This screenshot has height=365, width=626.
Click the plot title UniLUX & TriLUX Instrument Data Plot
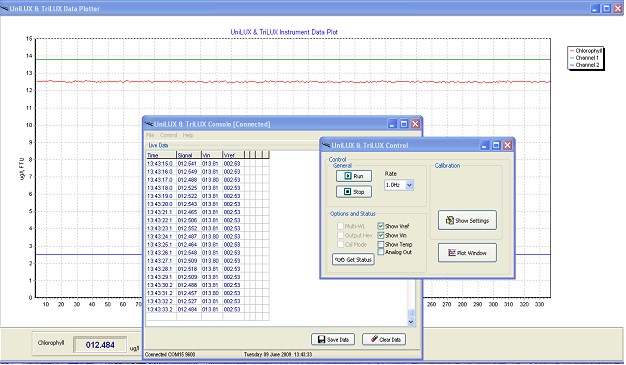[284, 32]
